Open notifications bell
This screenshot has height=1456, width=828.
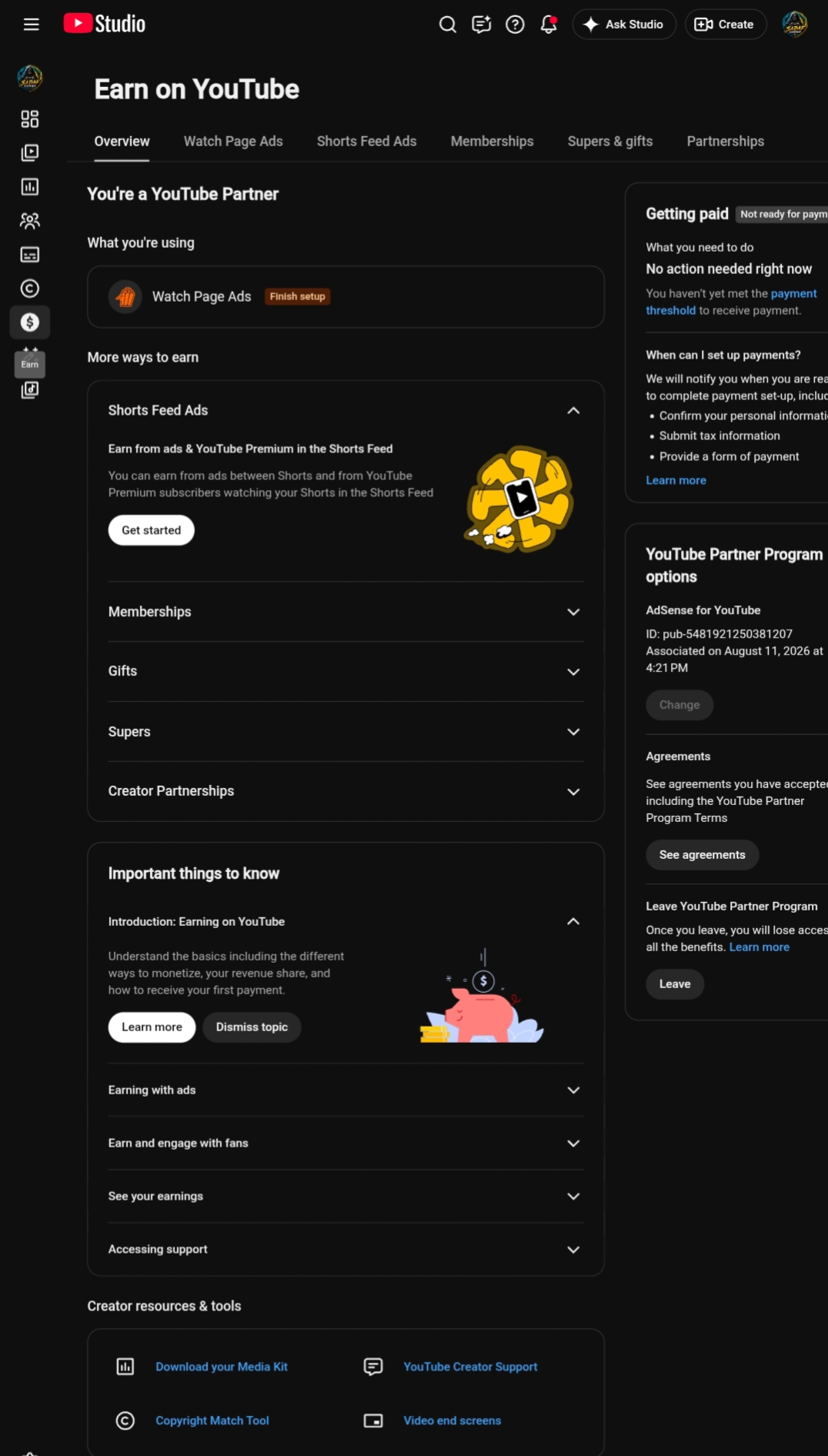[x=549, y=25]
